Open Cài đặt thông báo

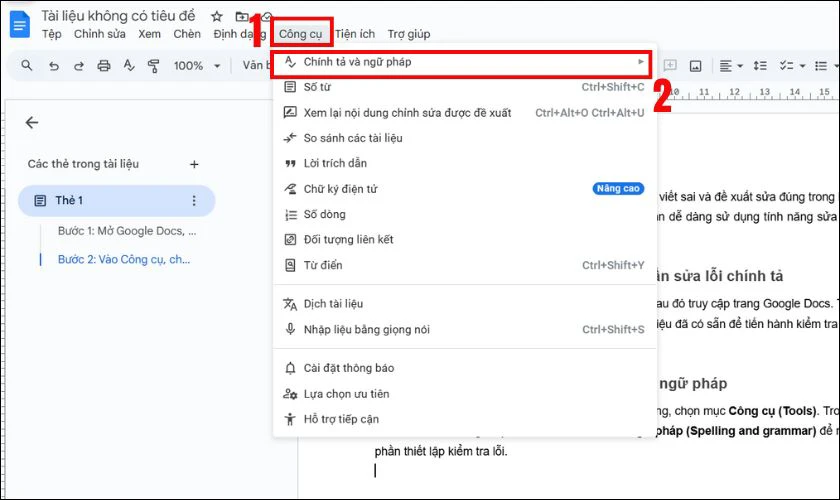(463, 368)
